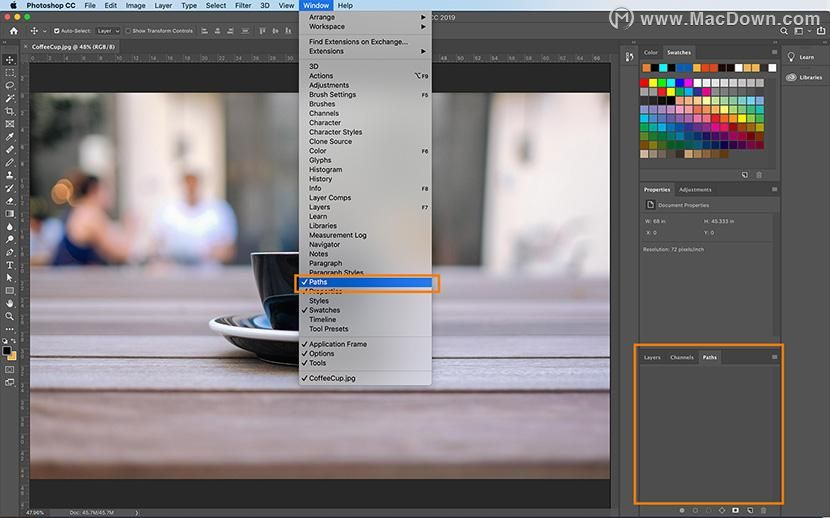Open the History panel icon in collapsed dock
The width and height of the screenshot is (830, 518).
coord(629,57)
